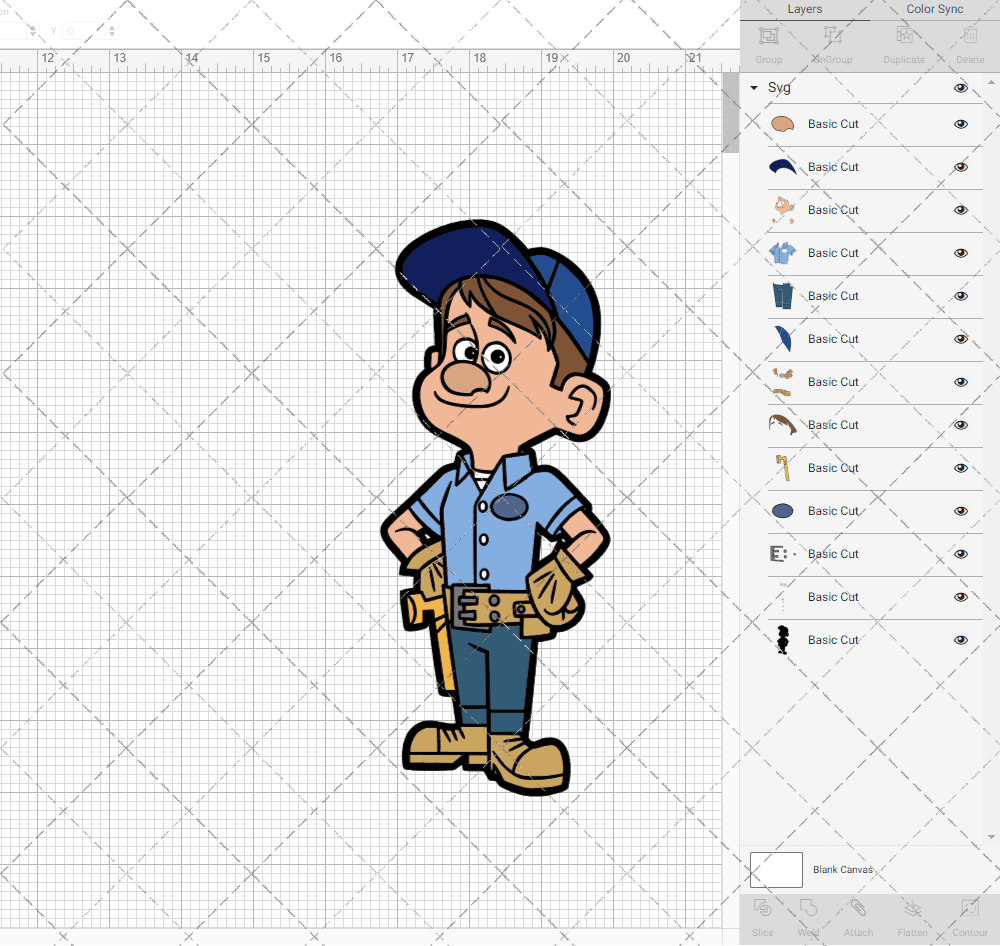
Task: Hide the gray buckle layer
Action: (x=961, y=554)
